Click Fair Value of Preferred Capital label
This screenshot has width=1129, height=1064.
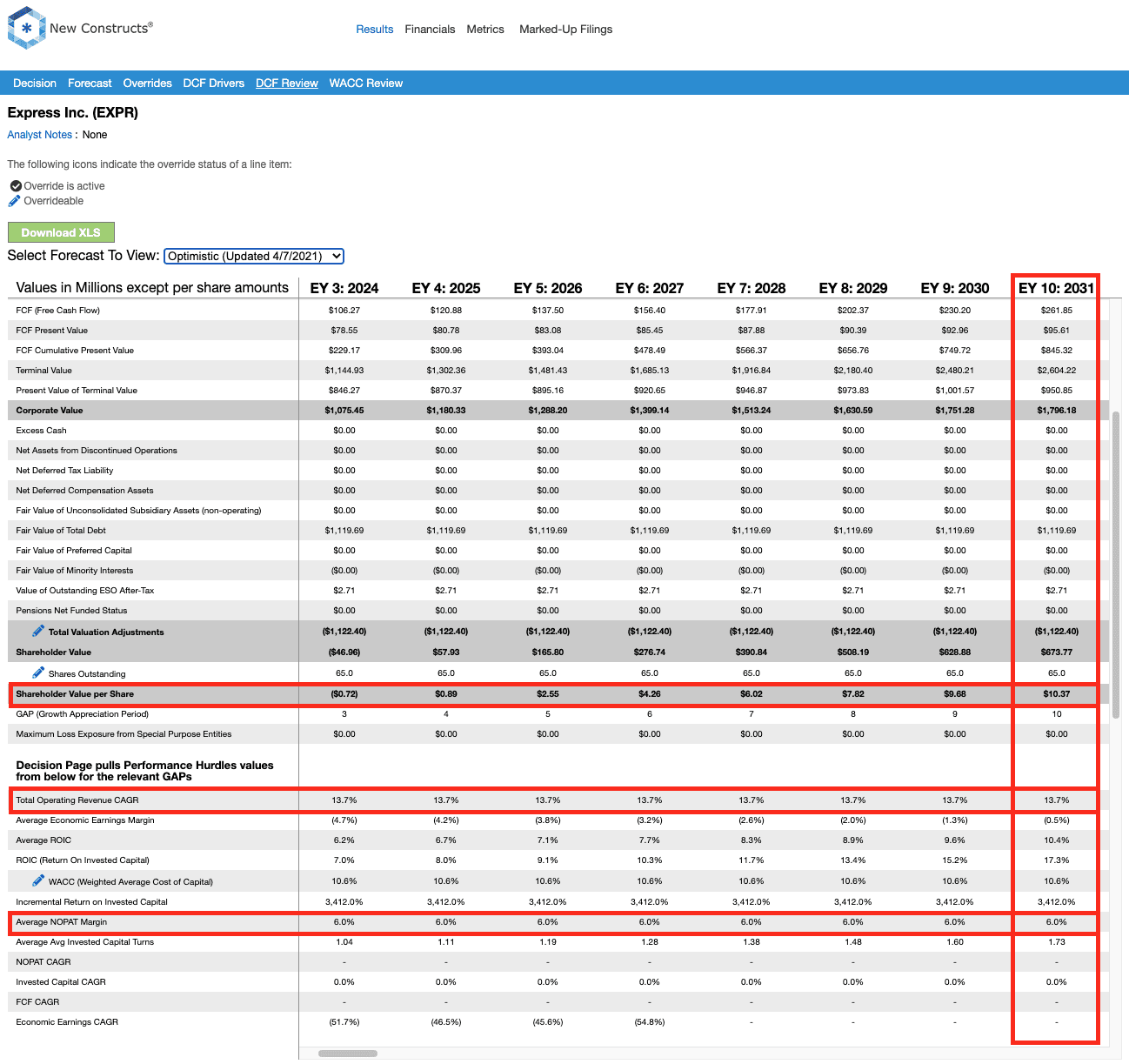click(74, 551)
